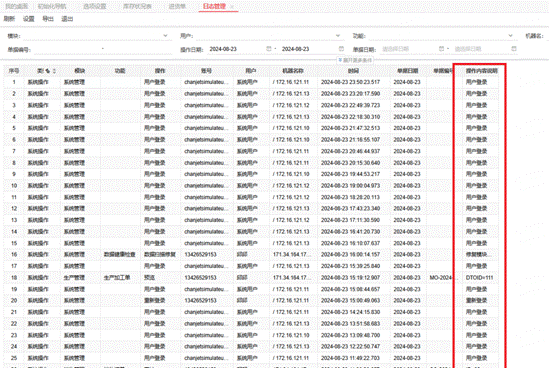Screen dimensions: 549x368
Task: Open calendar for 操作日期 start date
Action: (269, 49)
